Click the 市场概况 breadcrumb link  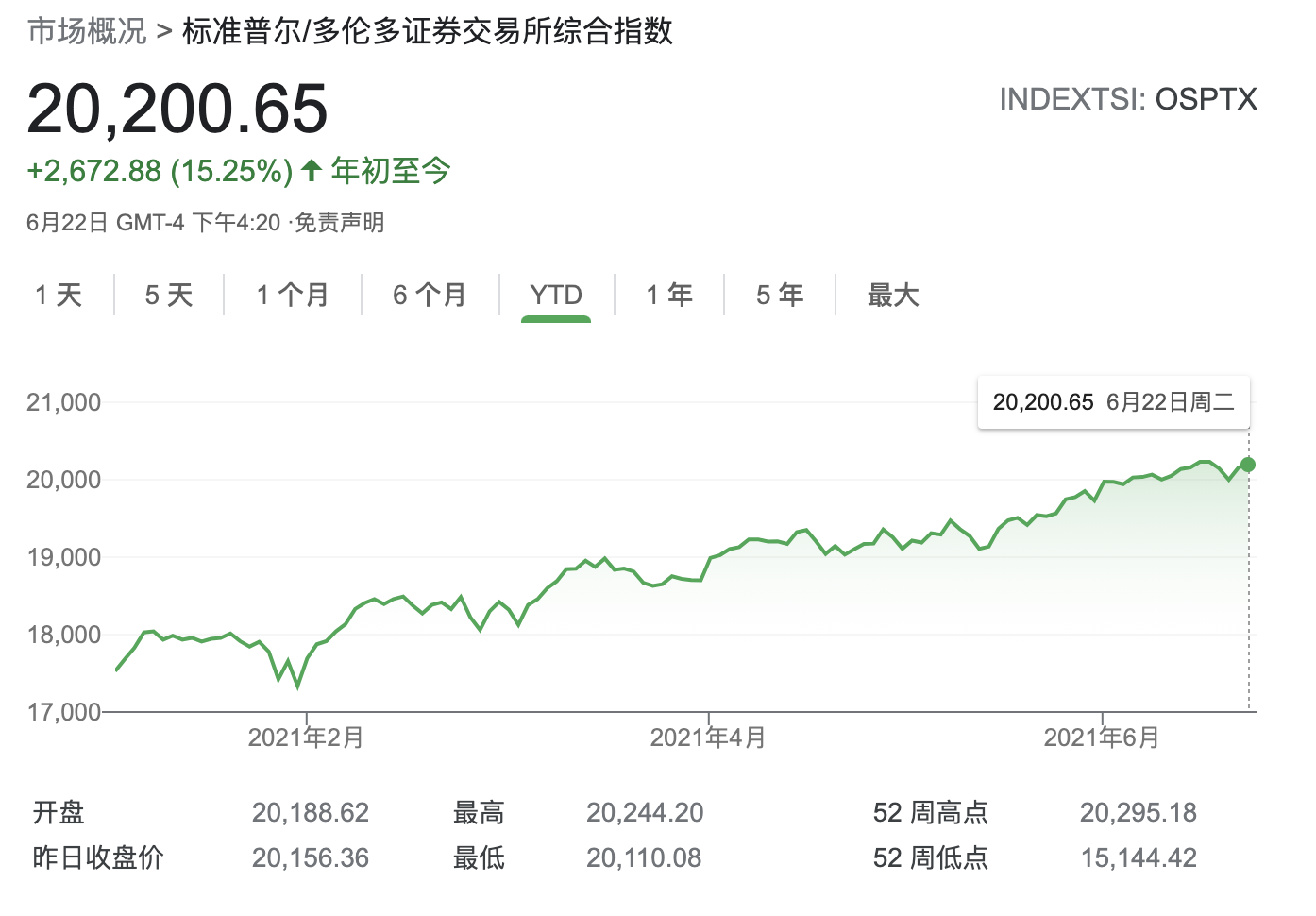point(87,31)
